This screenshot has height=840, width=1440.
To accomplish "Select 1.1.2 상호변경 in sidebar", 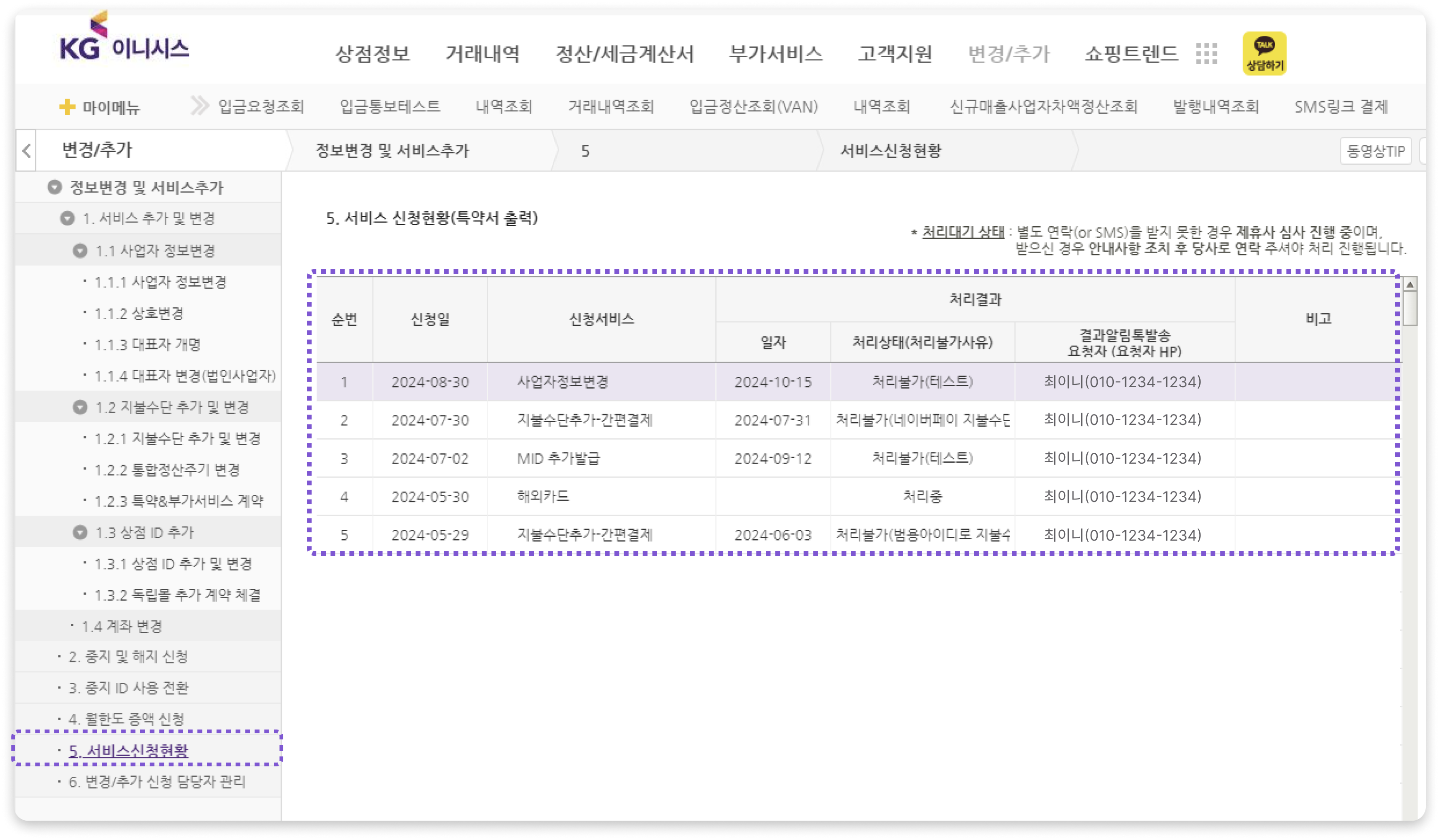I will pos(139,313).
